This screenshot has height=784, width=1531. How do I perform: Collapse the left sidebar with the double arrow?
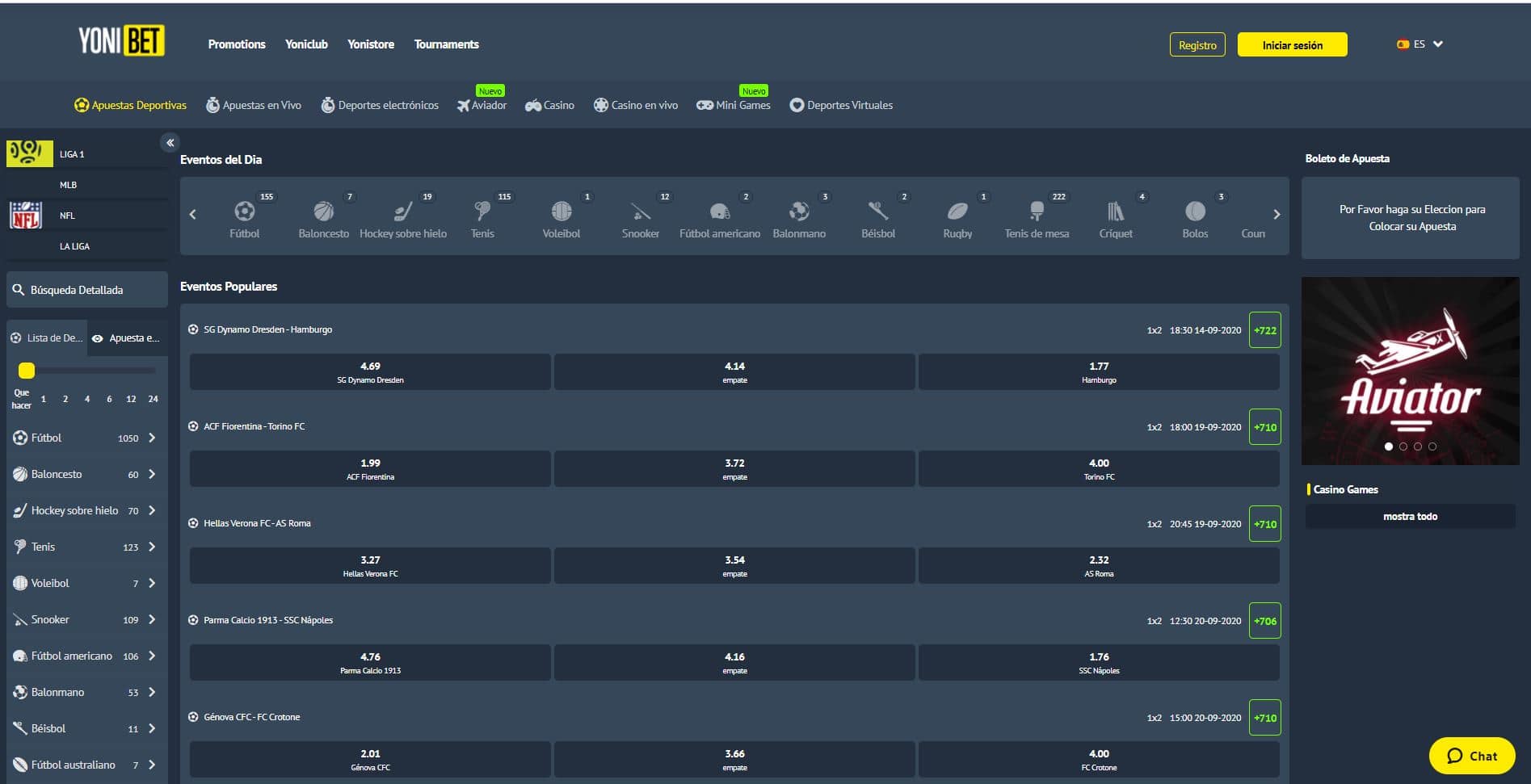click(170, 143)
